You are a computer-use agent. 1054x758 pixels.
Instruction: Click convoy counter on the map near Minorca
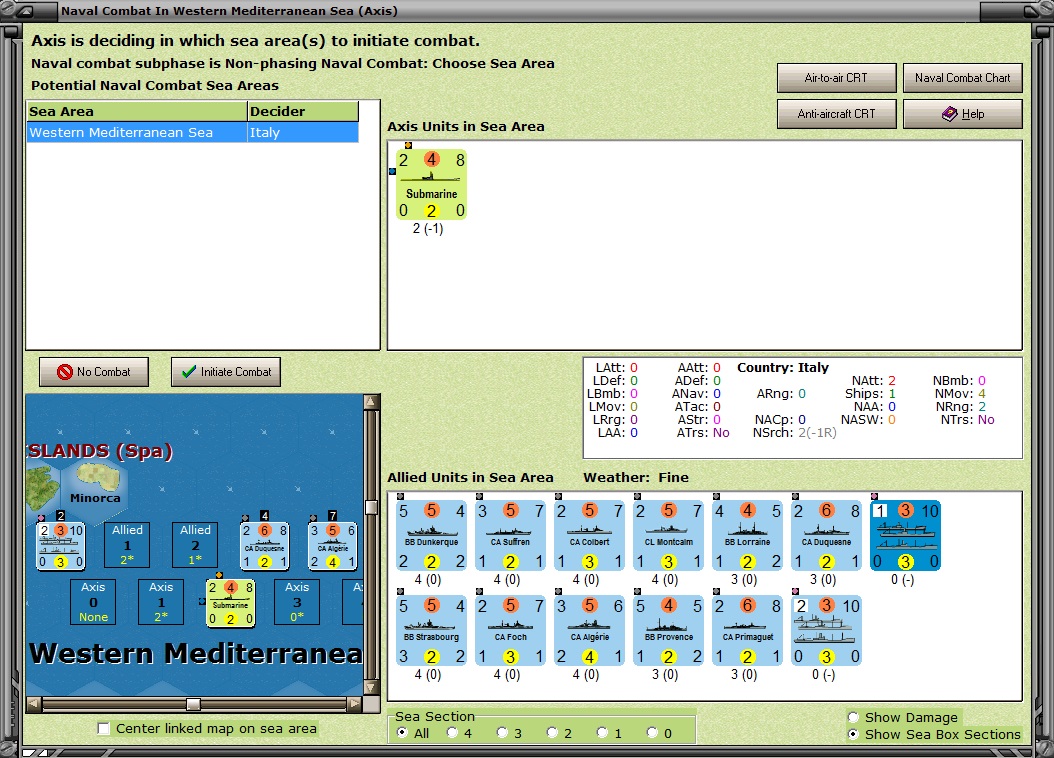60,546
